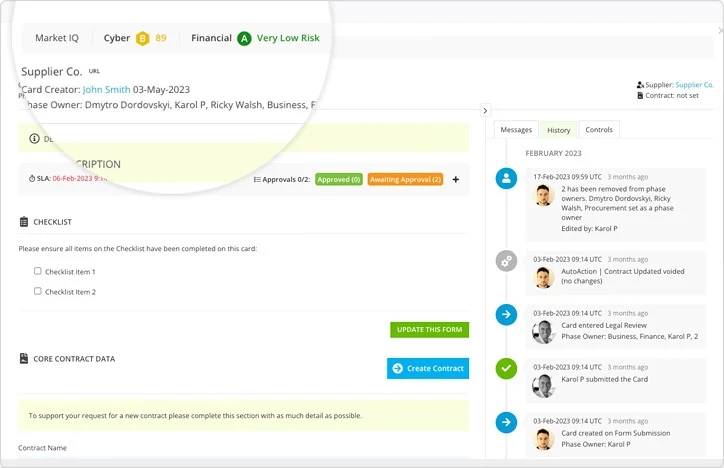The height and width of the screenshot is (468, 724).
Task: Click the orange Awaiting Approval (2) badge
Action: coord(405,180)
